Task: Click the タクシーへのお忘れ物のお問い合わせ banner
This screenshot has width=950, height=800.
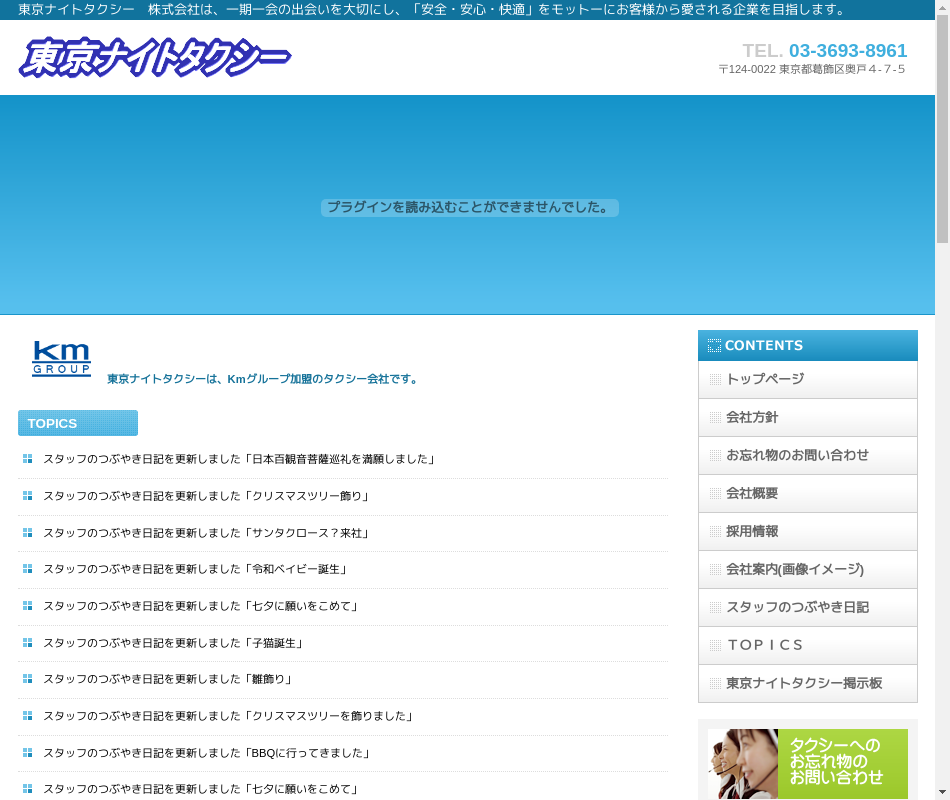Action: [x=808, y=764]
